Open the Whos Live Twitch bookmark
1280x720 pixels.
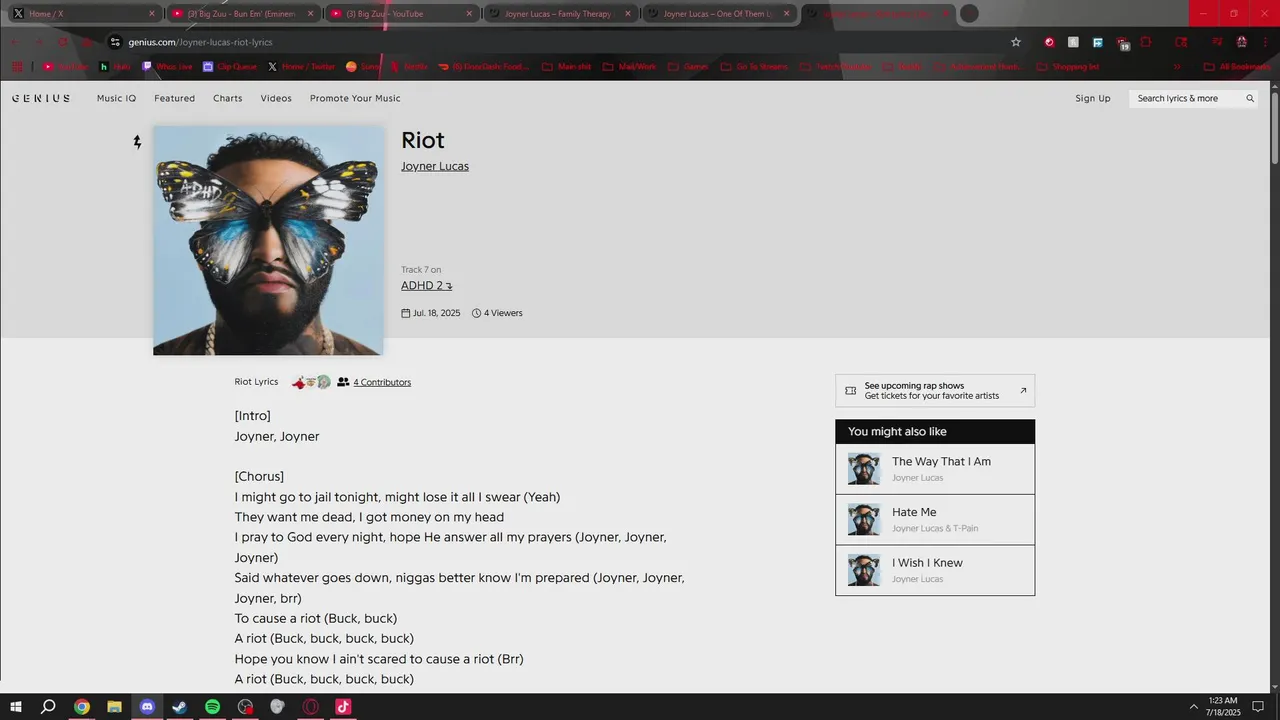tap(167, 67)
